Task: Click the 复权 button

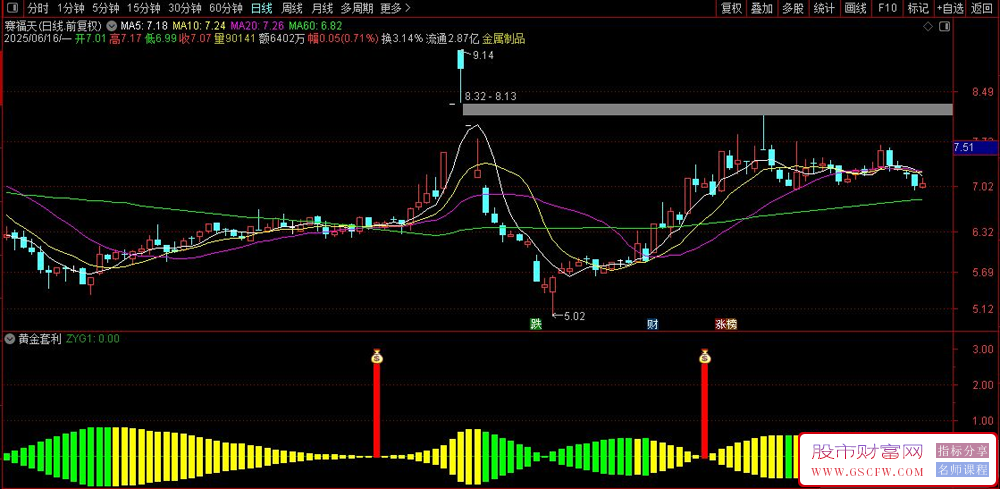Action: point(731,8)
